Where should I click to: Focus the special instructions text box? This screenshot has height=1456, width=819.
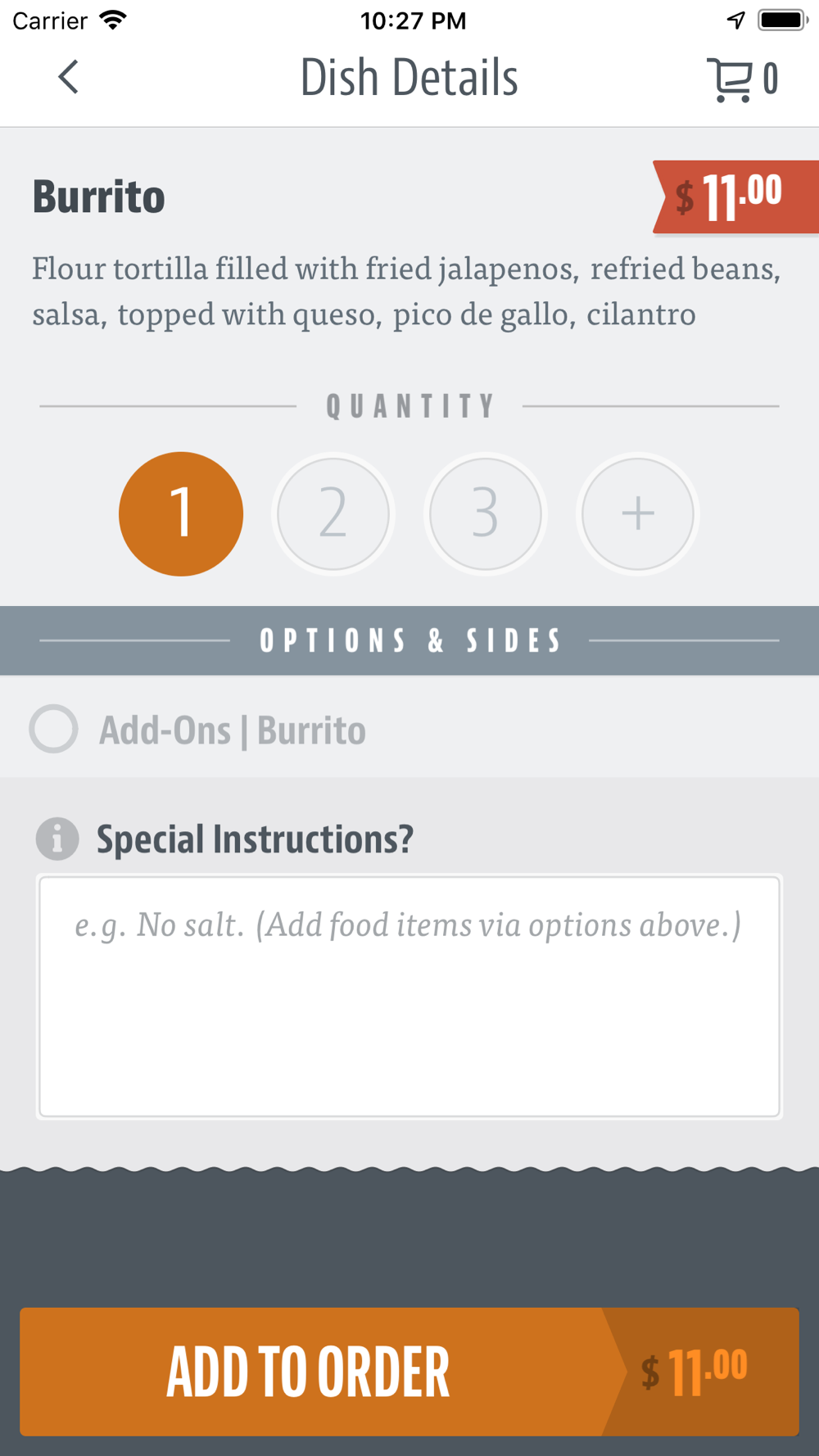(409, 997)
